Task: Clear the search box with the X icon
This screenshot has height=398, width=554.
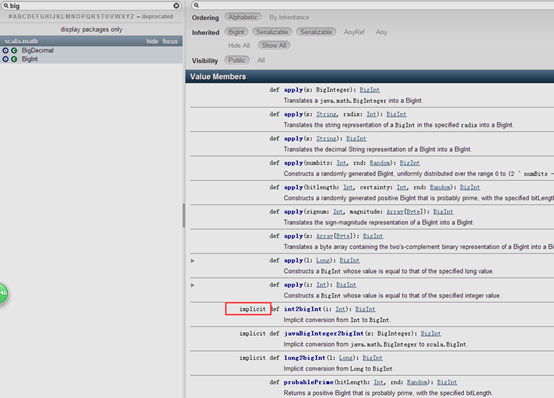Action: coord(176,6)
